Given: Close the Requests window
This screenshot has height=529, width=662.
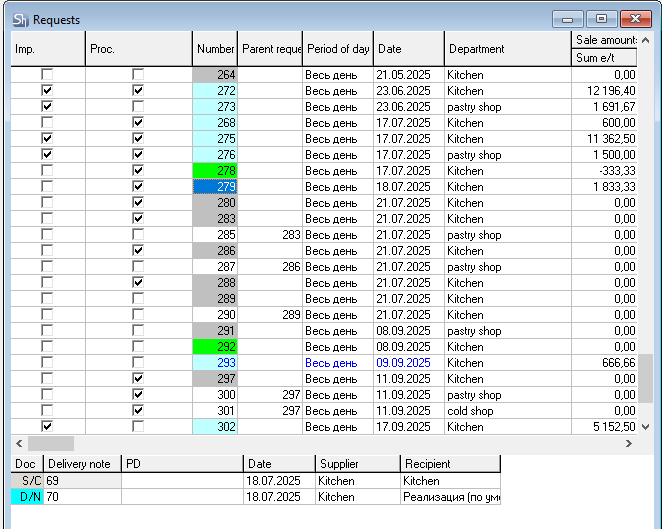Looking at the screenshot, I should coord(634,18).
